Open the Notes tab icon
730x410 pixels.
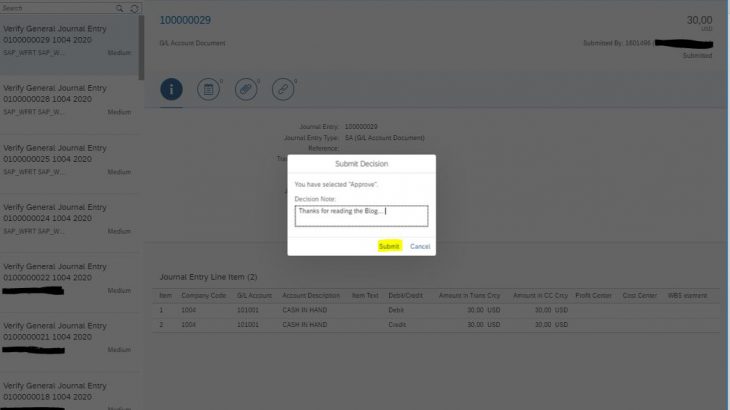[208, 89]
